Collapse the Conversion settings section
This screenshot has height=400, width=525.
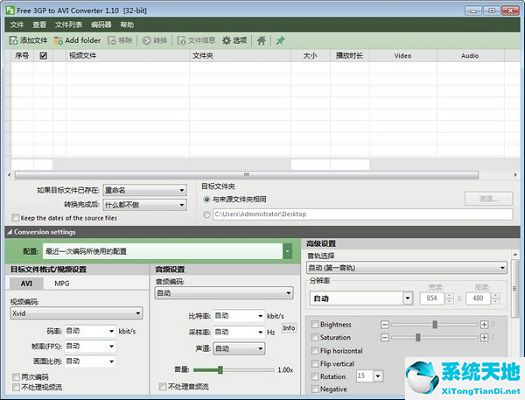10,232
